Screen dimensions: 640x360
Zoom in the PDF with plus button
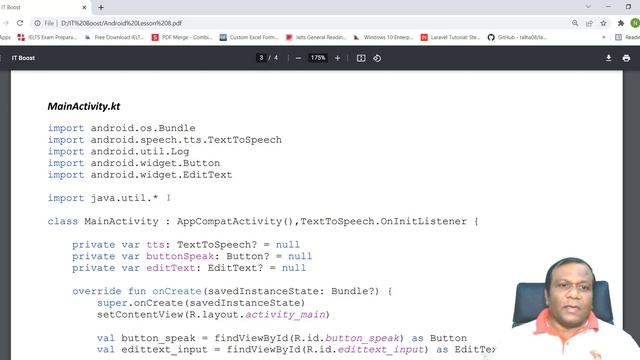[x=338, y=58]
